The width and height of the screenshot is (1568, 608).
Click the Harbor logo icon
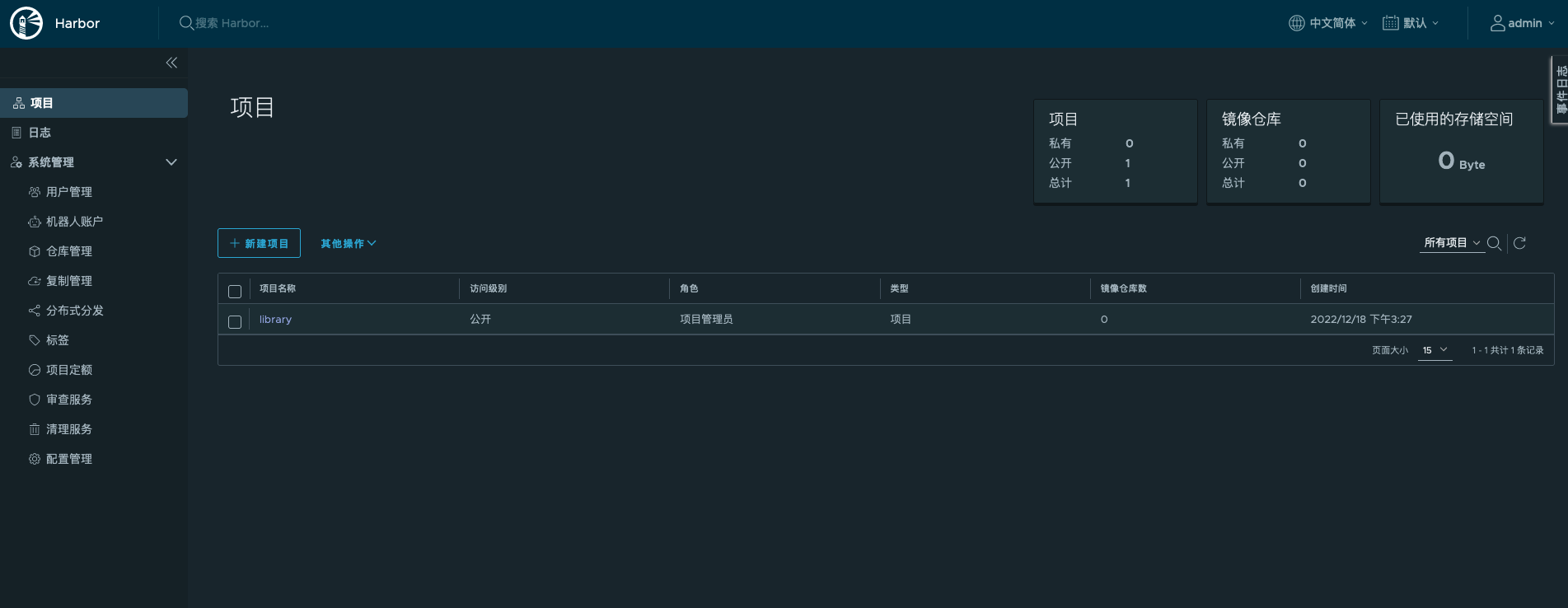pyautogui.click(x=26, y=23)
